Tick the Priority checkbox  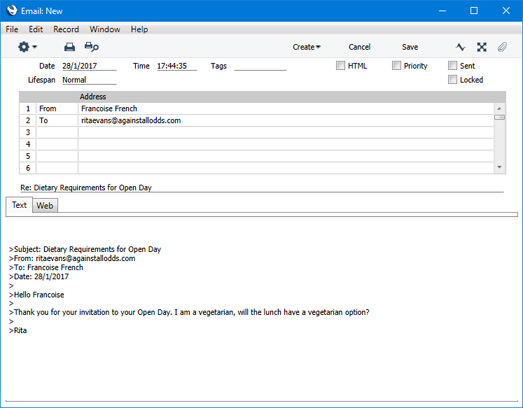396,65
